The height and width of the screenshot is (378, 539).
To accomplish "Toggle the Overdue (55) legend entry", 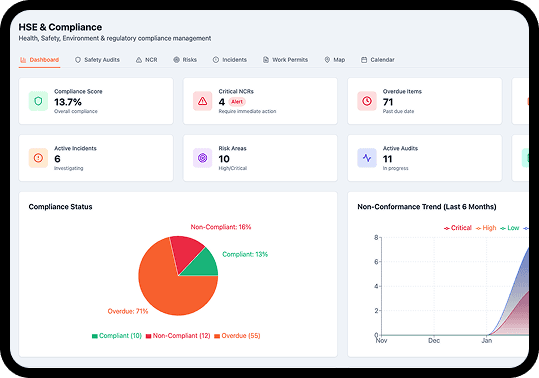I will [x=237, y=336].
